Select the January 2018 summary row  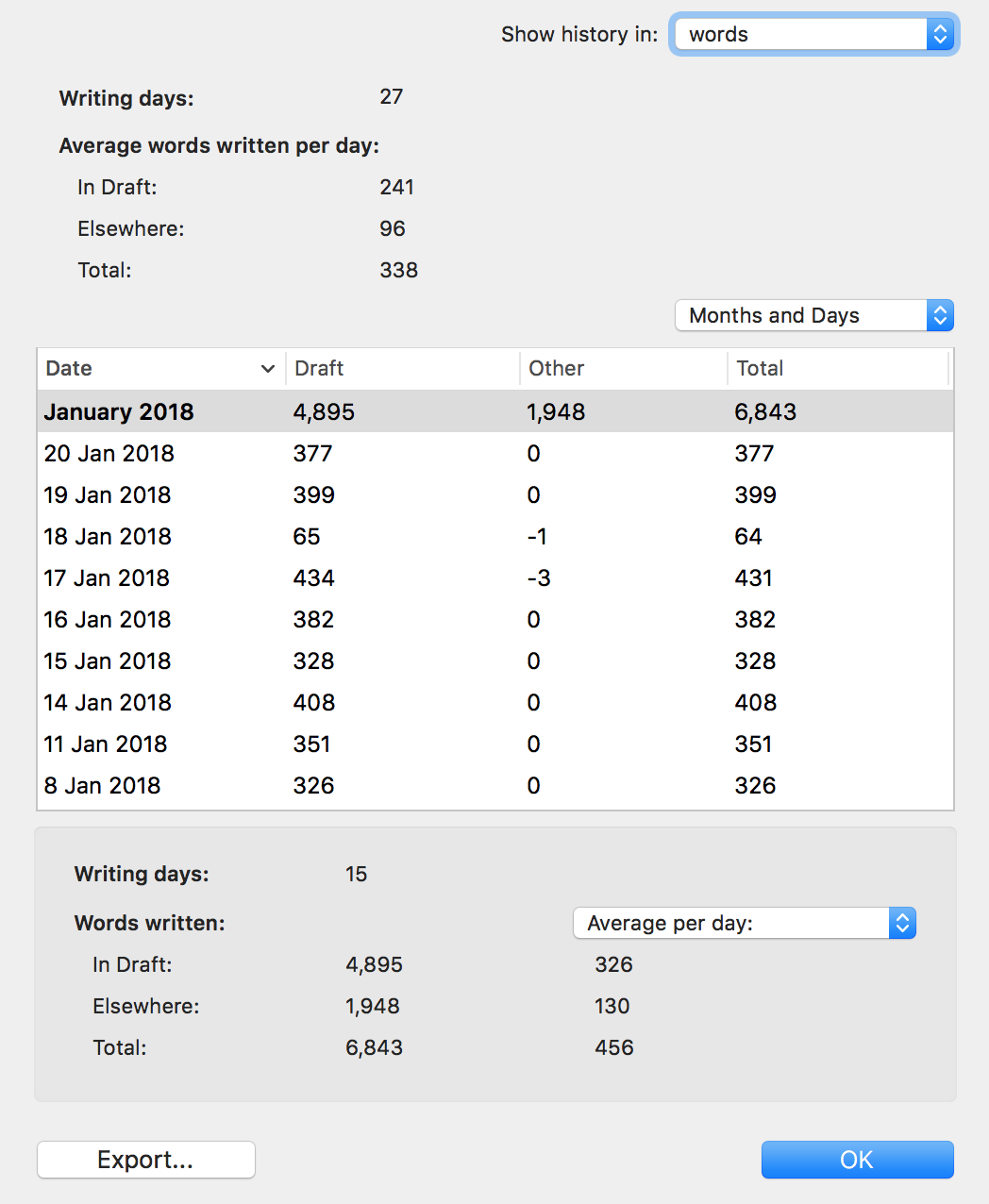tap(495, 411)
